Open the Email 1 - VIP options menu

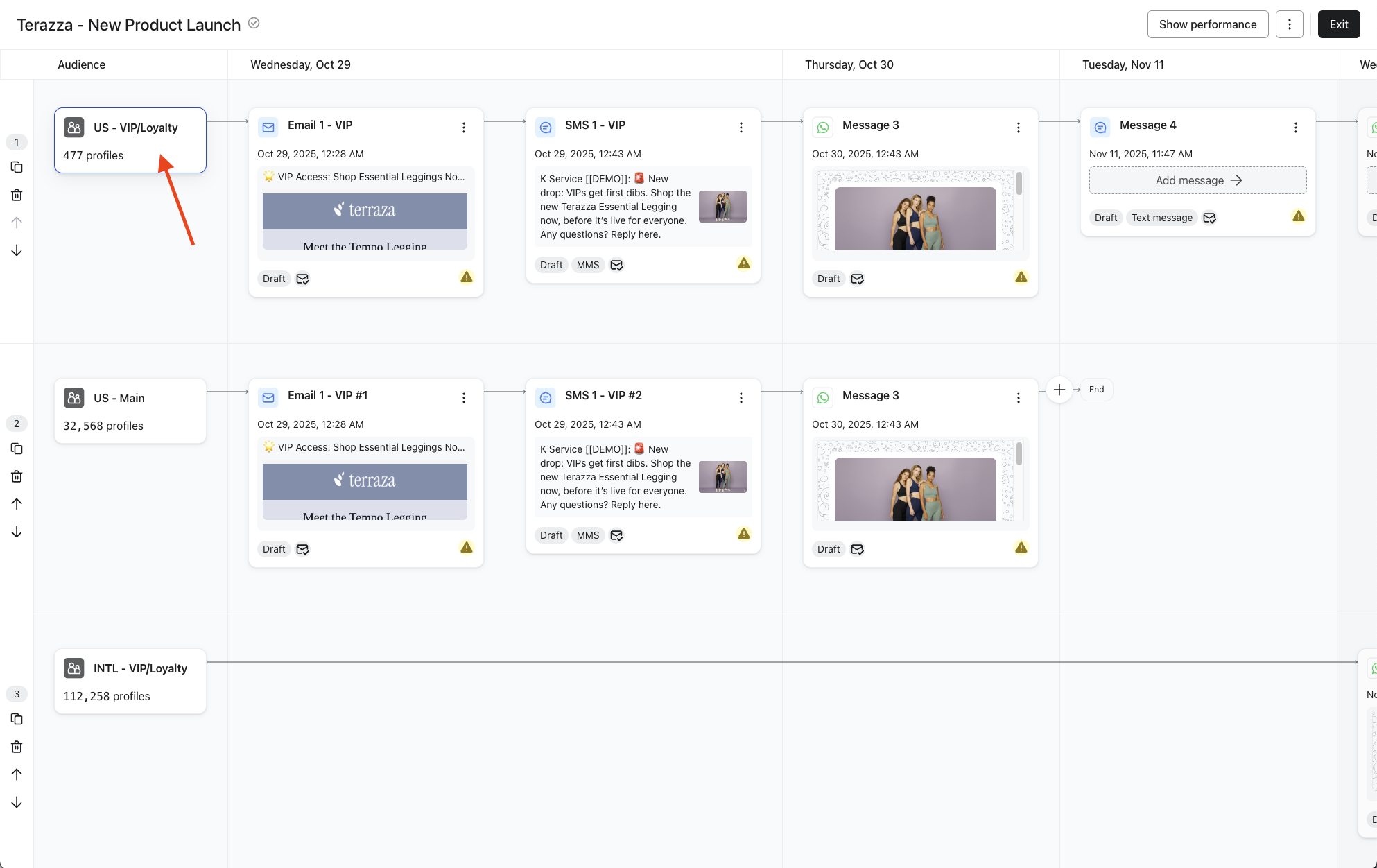[464, 128]
